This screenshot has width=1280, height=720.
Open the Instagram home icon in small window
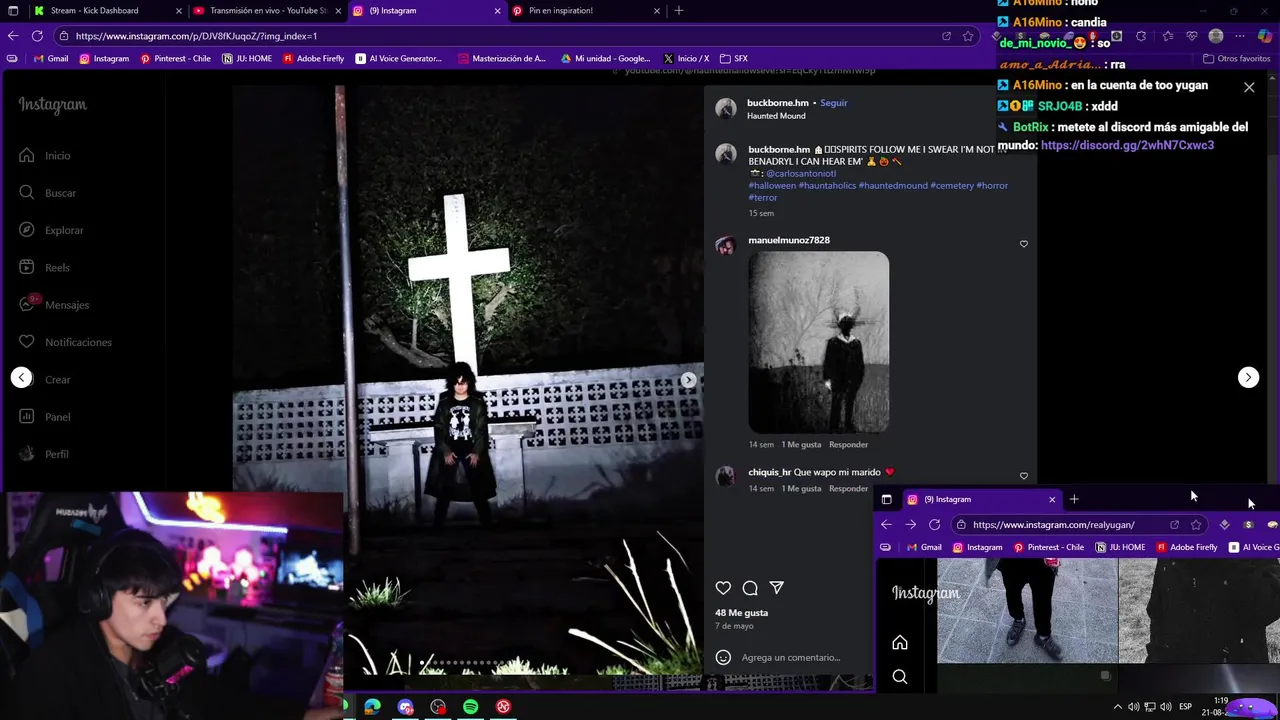(x=900, y=643)
